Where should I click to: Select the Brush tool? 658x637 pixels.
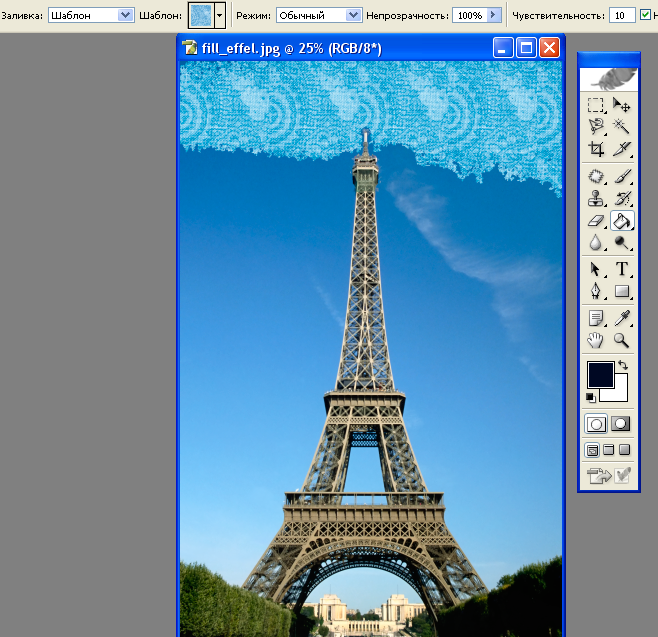(621, 176)
